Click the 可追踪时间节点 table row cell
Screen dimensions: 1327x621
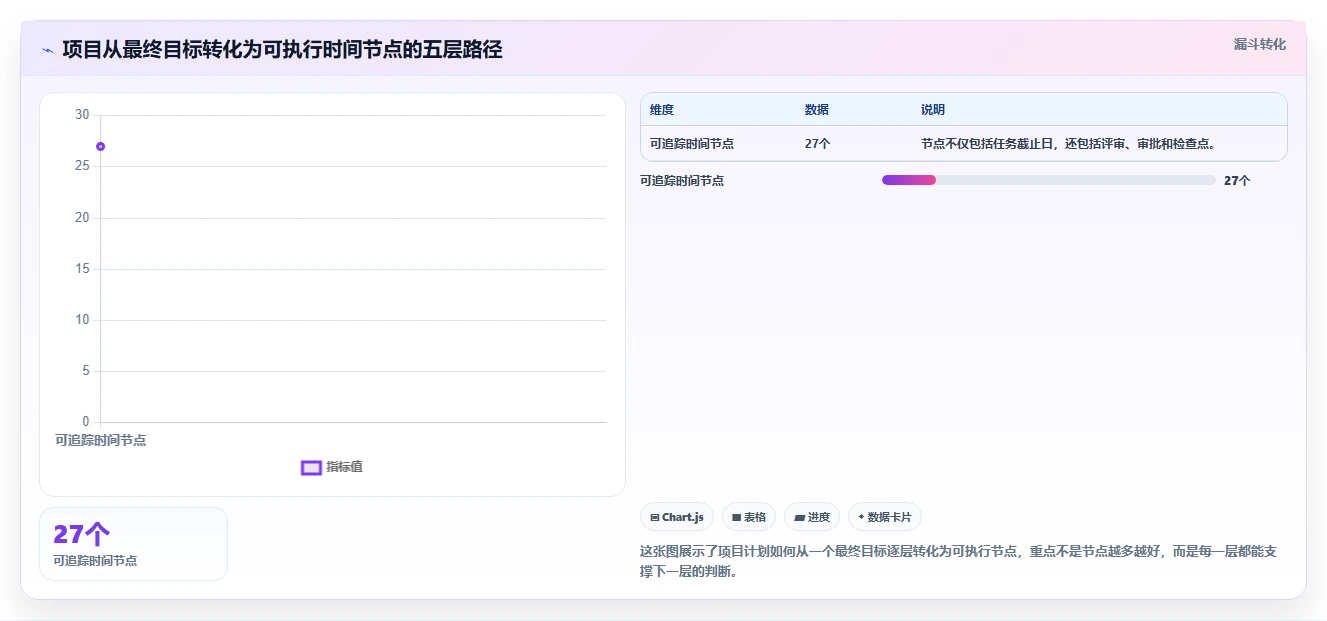click(692, 144)
